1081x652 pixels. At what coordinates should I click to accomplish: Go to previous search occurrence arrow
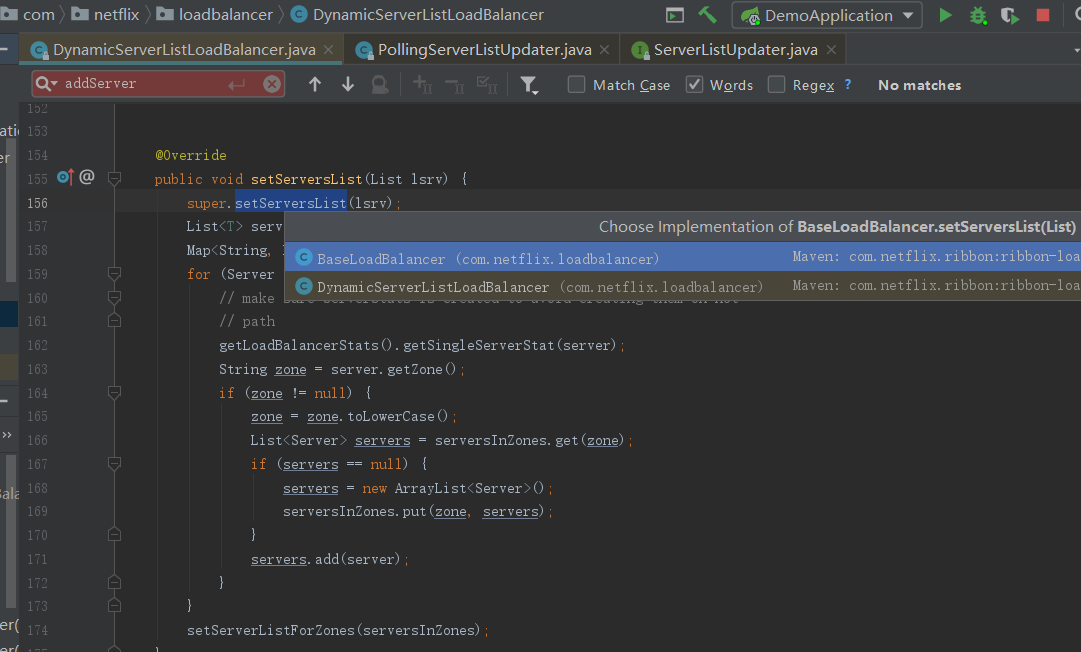coord(315,84)
